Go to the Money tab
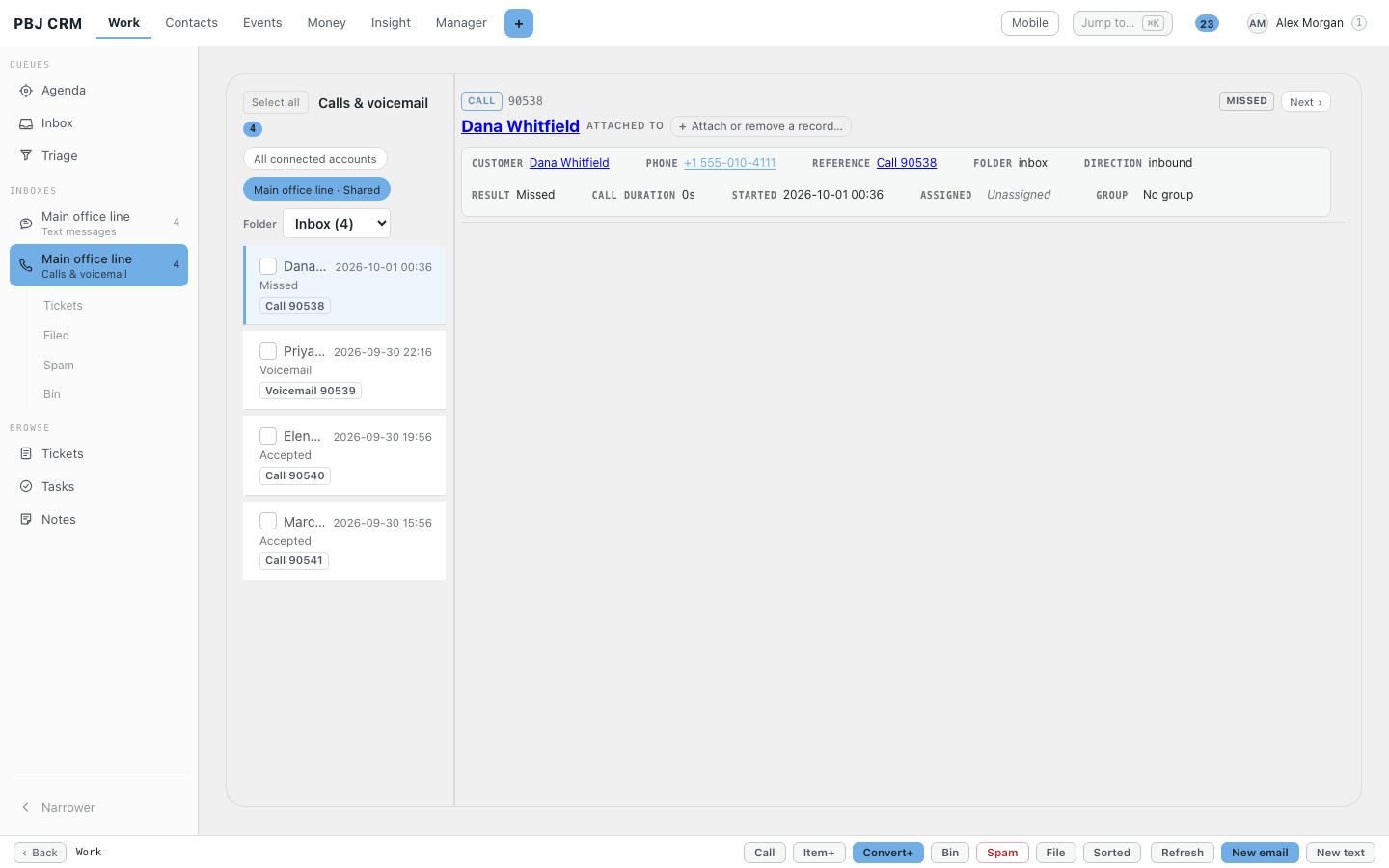 (327, 23)
